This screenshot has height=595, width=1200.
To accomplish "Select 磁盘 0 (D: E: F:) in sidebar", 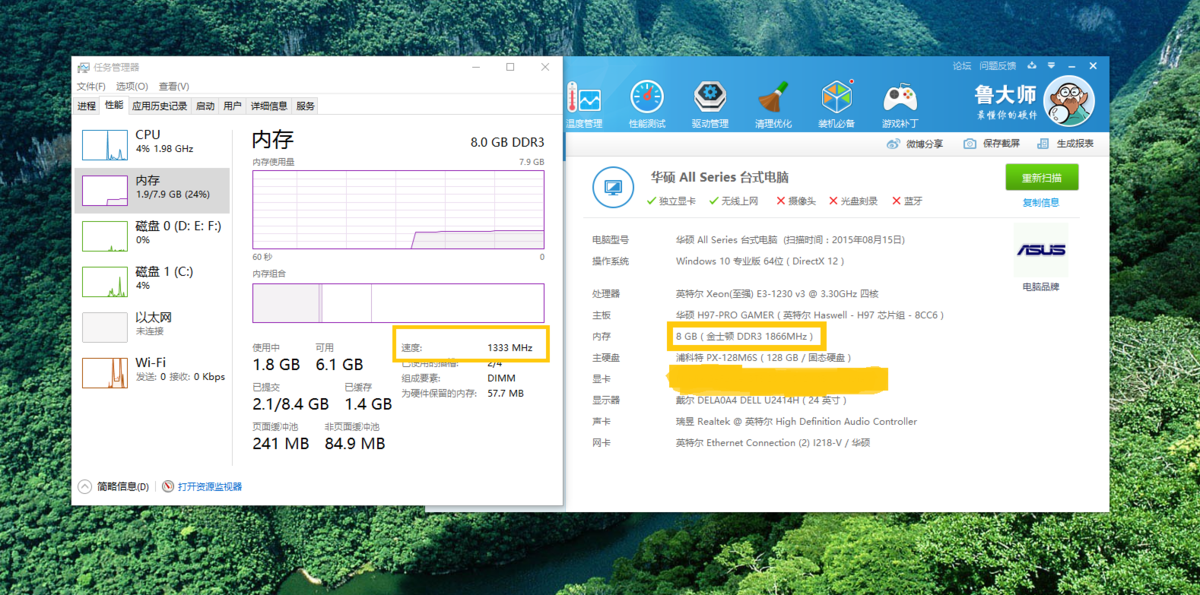I will [x=152, y=236].
